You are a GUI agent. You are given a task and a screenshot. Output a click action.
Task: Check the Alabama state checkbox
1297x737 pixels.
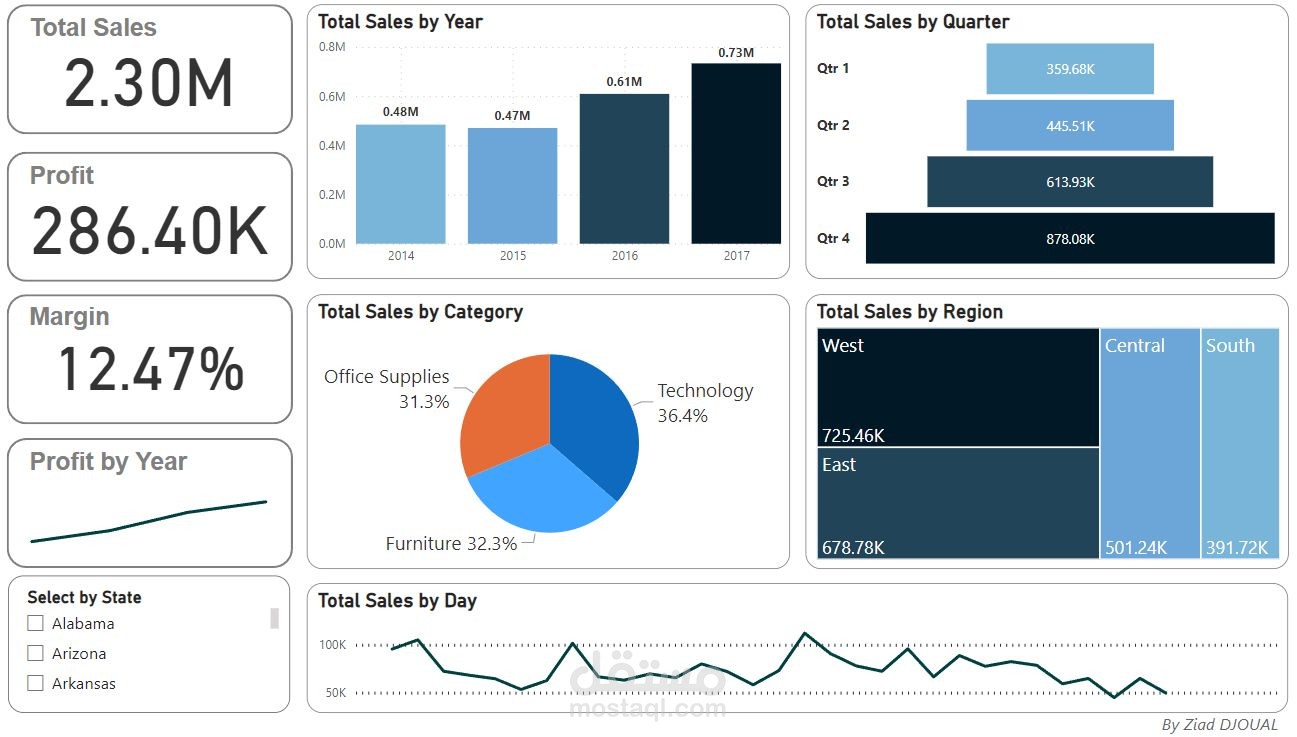35,623
